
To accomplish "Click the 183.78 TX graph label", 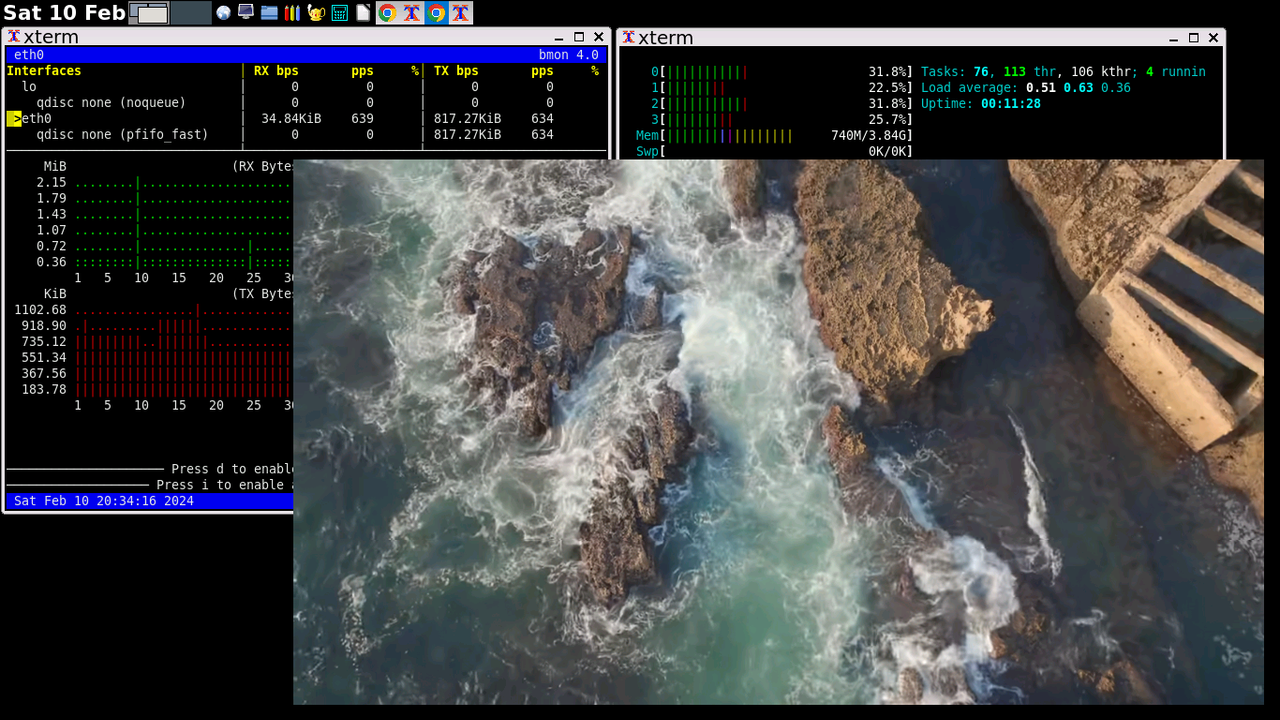I will point(44,390).
